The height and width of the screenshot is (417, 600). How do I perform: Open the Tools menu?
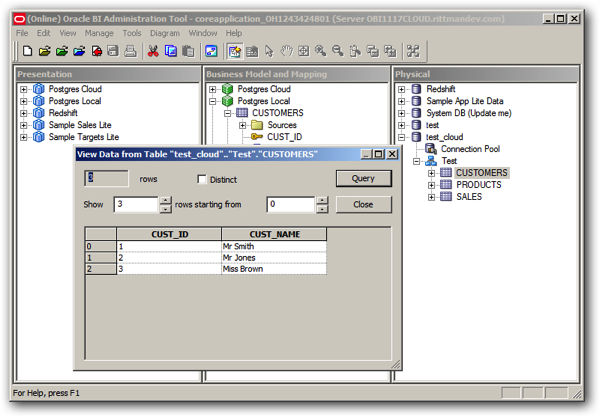coord(132,33)
